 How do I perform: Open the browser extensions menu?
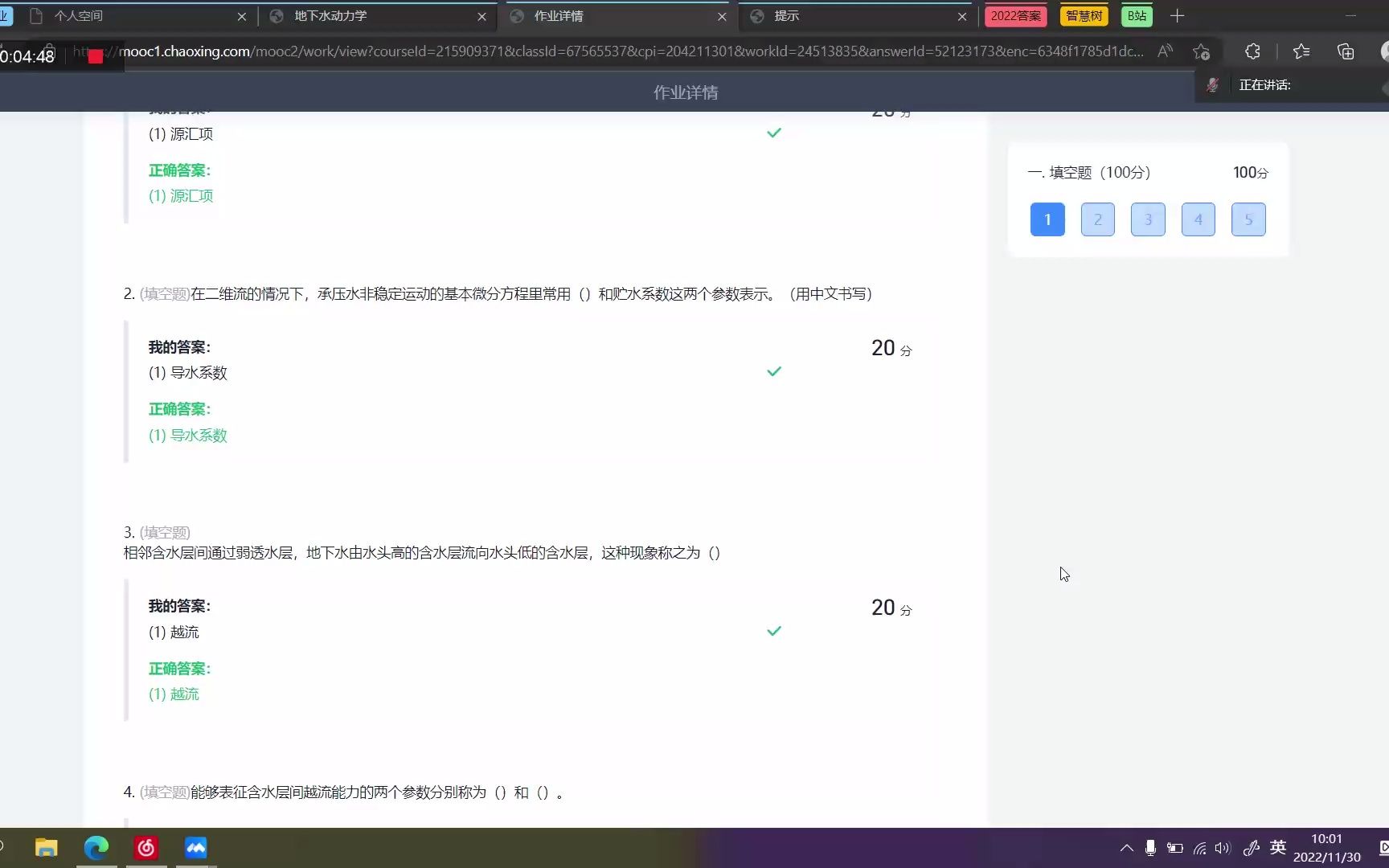(1252, 51)
